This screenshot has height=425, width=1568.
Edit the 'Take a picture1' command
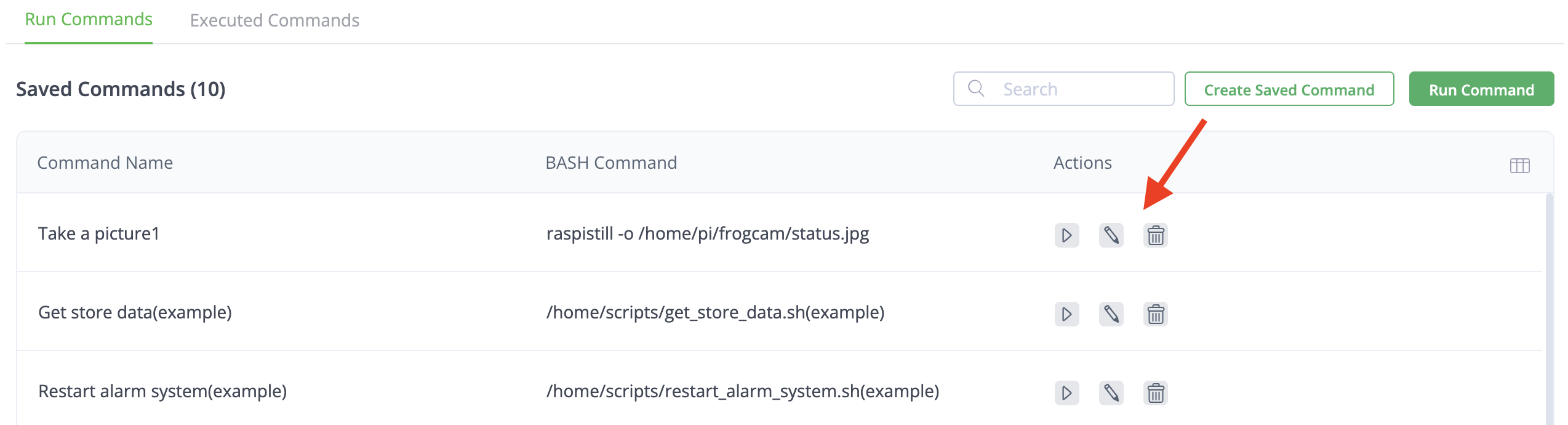point(1111,235)
